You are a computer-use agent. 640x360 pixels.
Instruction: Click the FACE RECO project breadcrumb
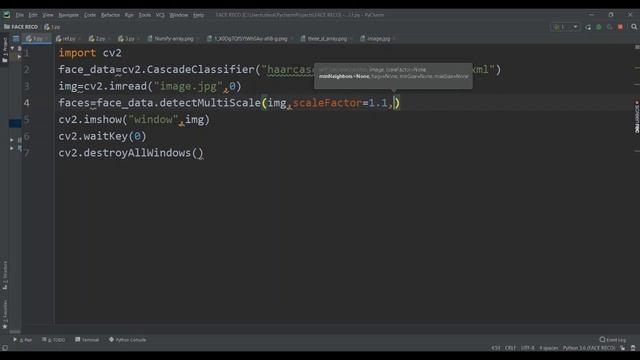click(21, 27)
